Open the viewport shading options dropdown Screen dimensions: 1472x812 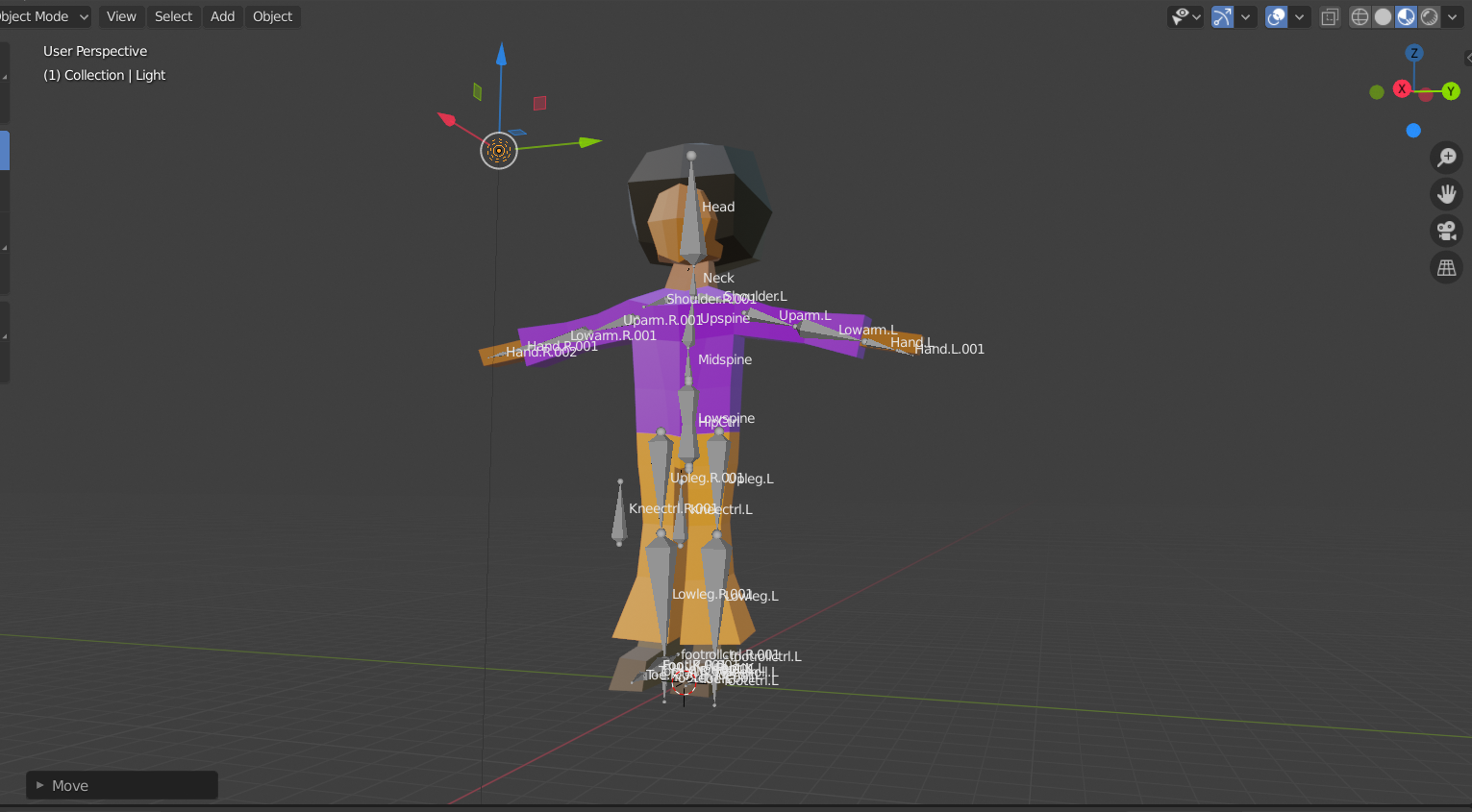tap(1452, 16)
